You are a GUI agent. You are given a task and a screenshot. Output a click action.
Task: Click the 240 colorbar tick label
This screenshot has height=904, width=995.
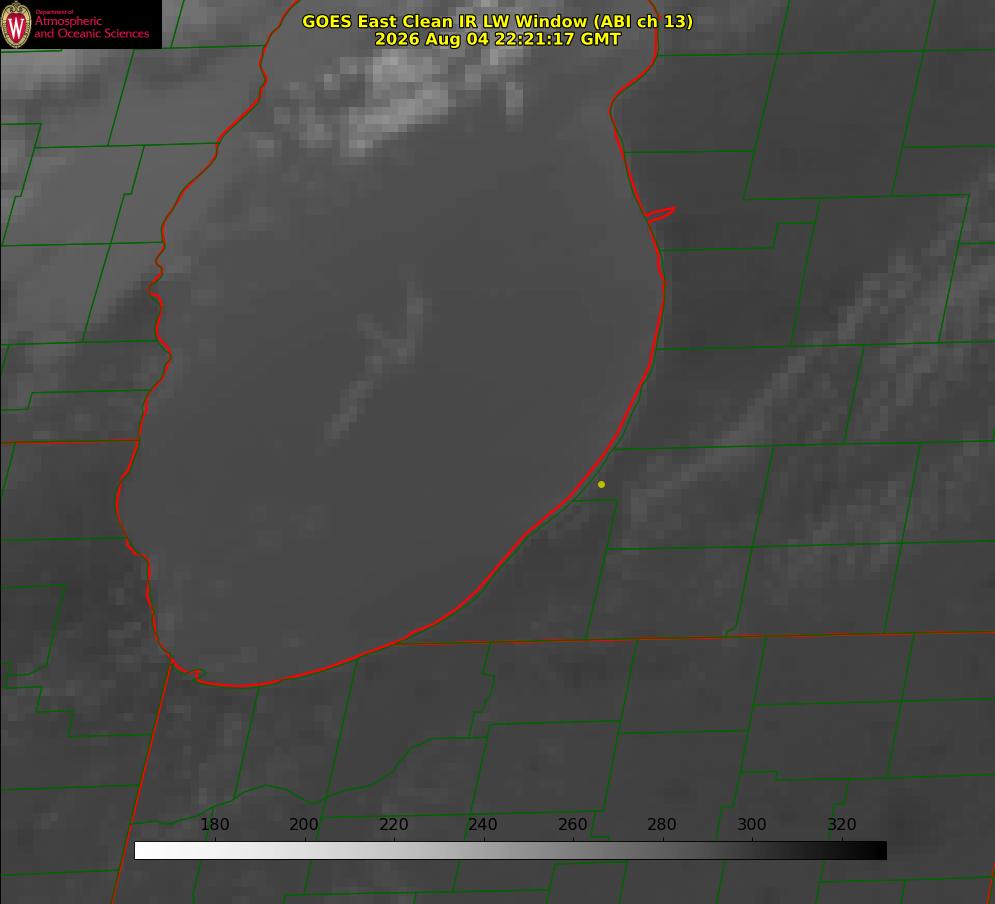tap(483, 824)
